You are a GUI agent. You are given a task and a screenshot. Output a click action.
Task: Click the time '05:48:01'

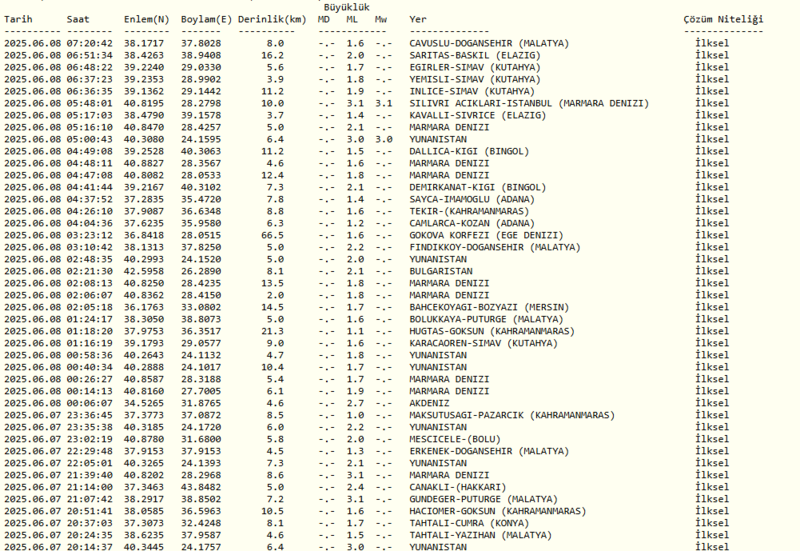coord(89,103)
